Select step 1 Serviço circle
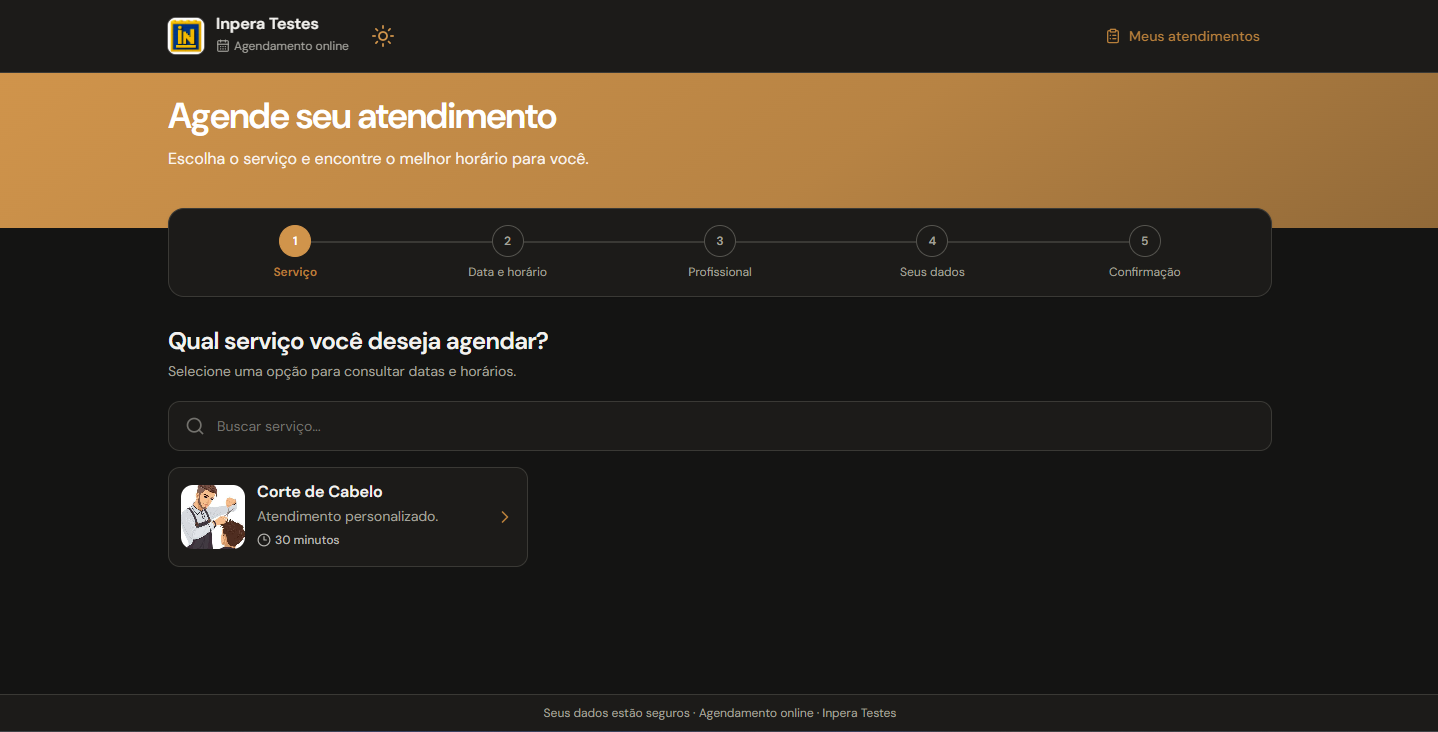Screen dimensions: 1438x732 coord(295,241)
